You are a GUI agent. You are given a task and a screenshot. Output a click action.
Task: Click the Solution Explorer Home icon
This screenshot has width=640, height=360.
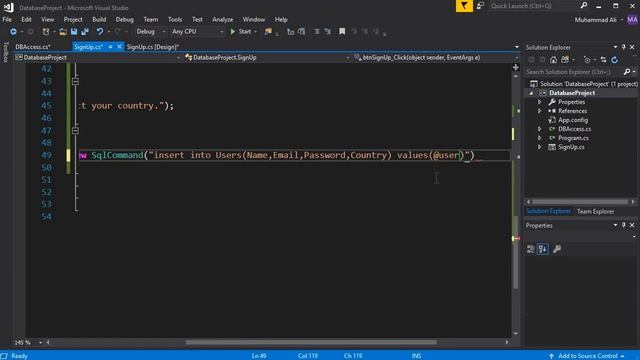click(553, 60)
